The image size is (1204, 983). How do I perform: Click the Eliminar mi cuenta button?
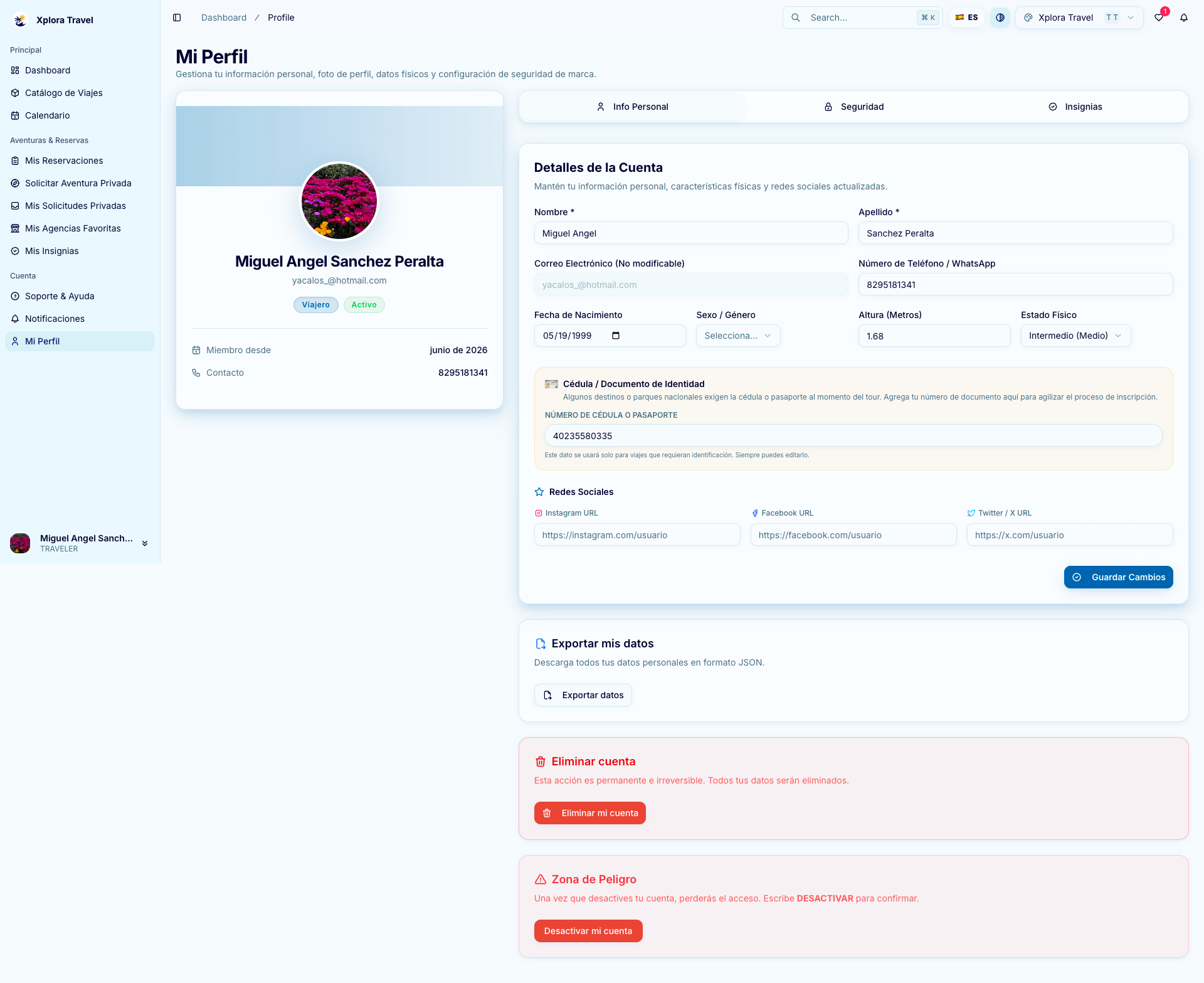point(589,813)
